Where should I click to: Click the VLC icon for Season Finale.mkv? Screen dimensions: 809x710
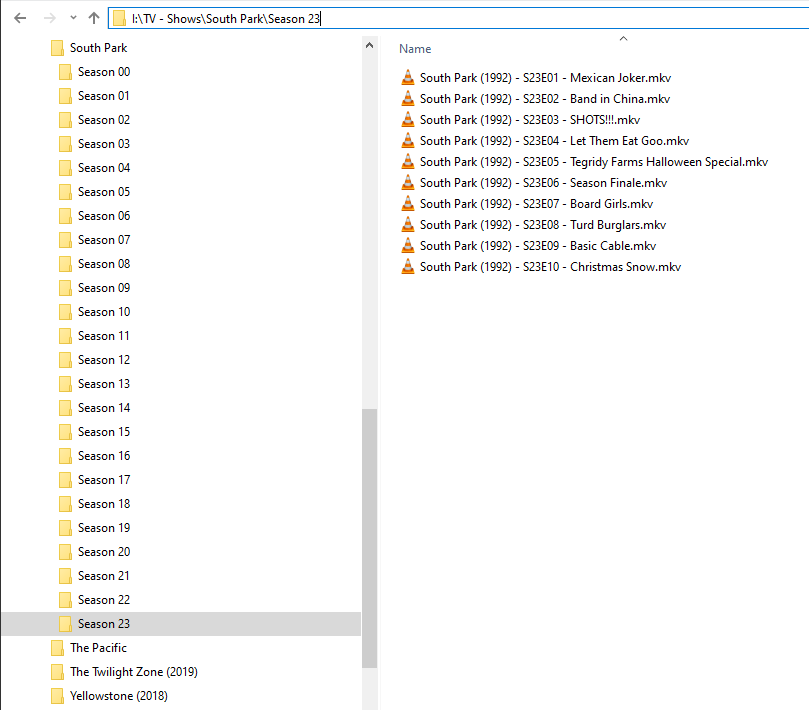[x=408, y=183]
